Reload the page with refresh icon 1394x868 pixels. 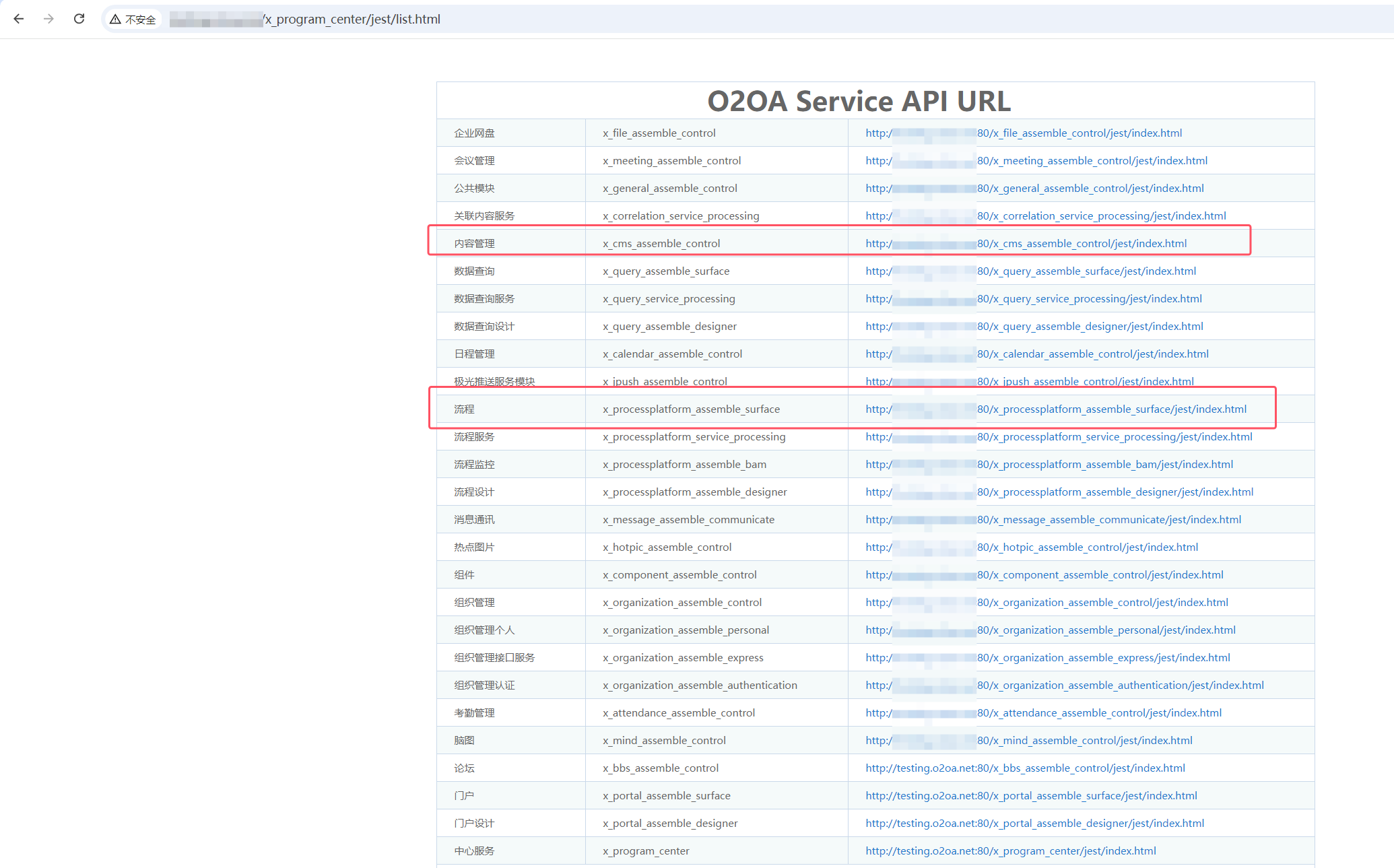click(x=79, y=19)
